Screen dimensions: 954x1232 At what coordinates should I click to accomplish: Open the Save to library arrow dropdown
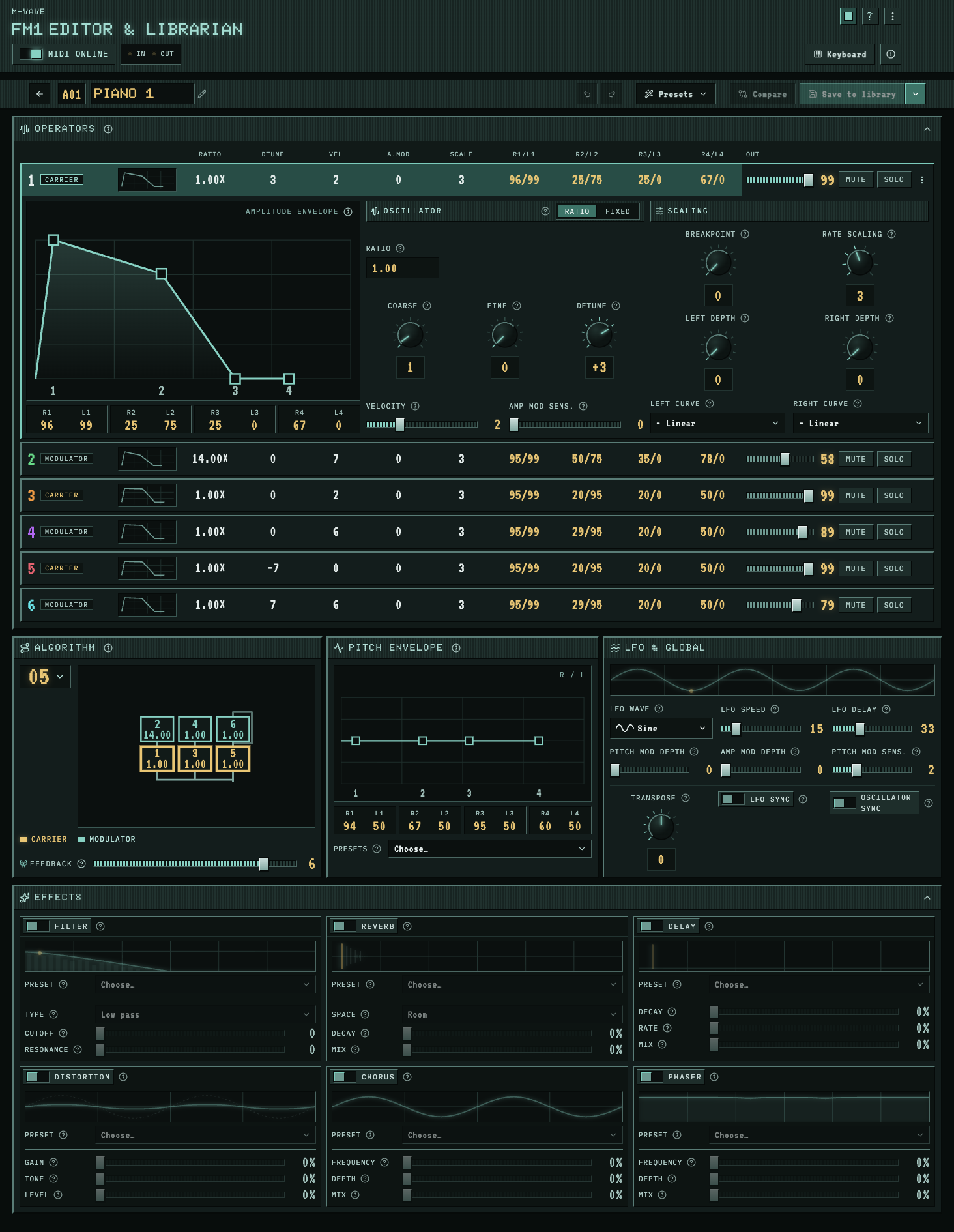coord(916,94)
